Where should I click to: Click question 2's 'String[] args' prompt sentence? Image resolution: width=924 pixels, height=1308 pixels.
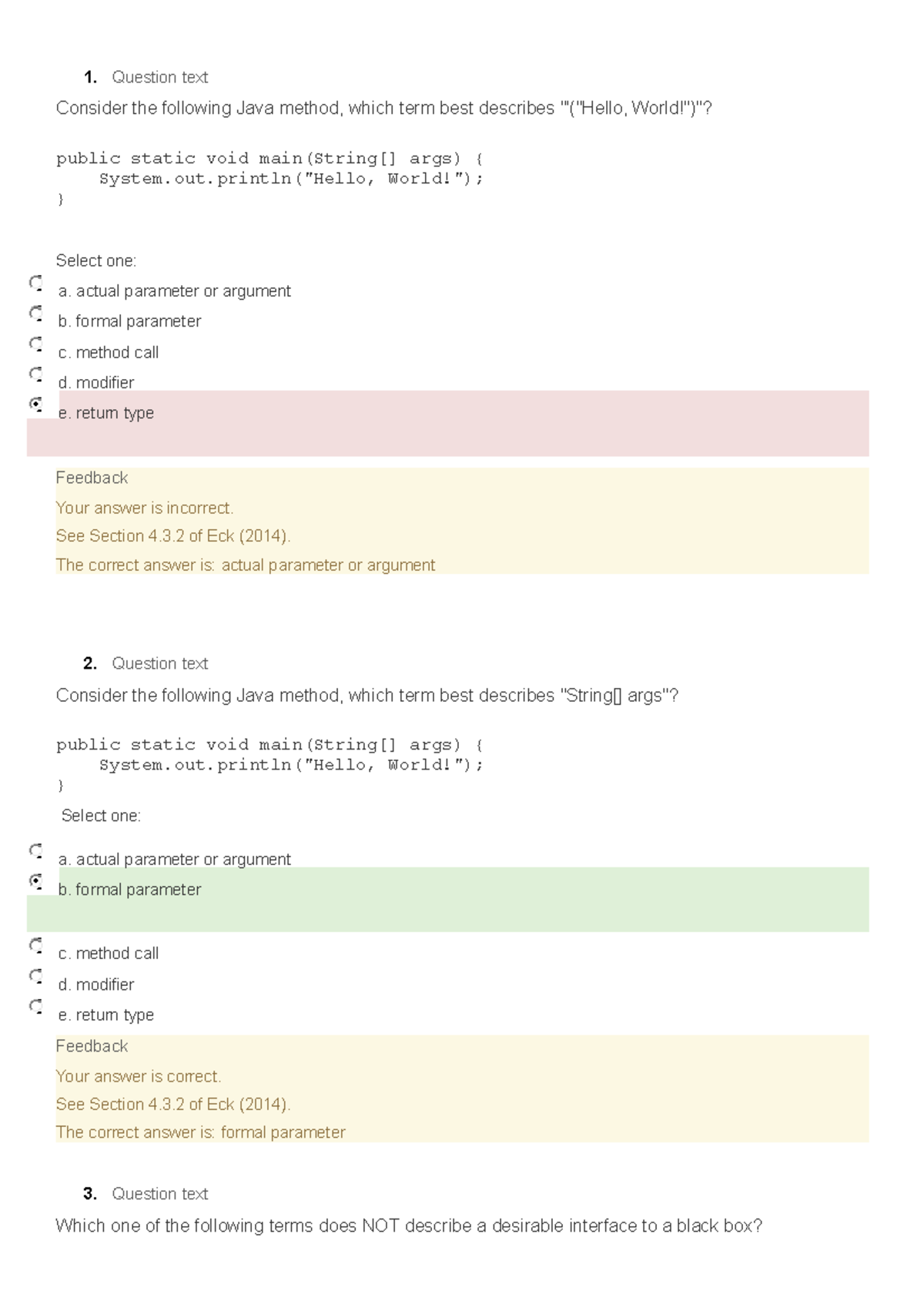click(x=367, y=696)
